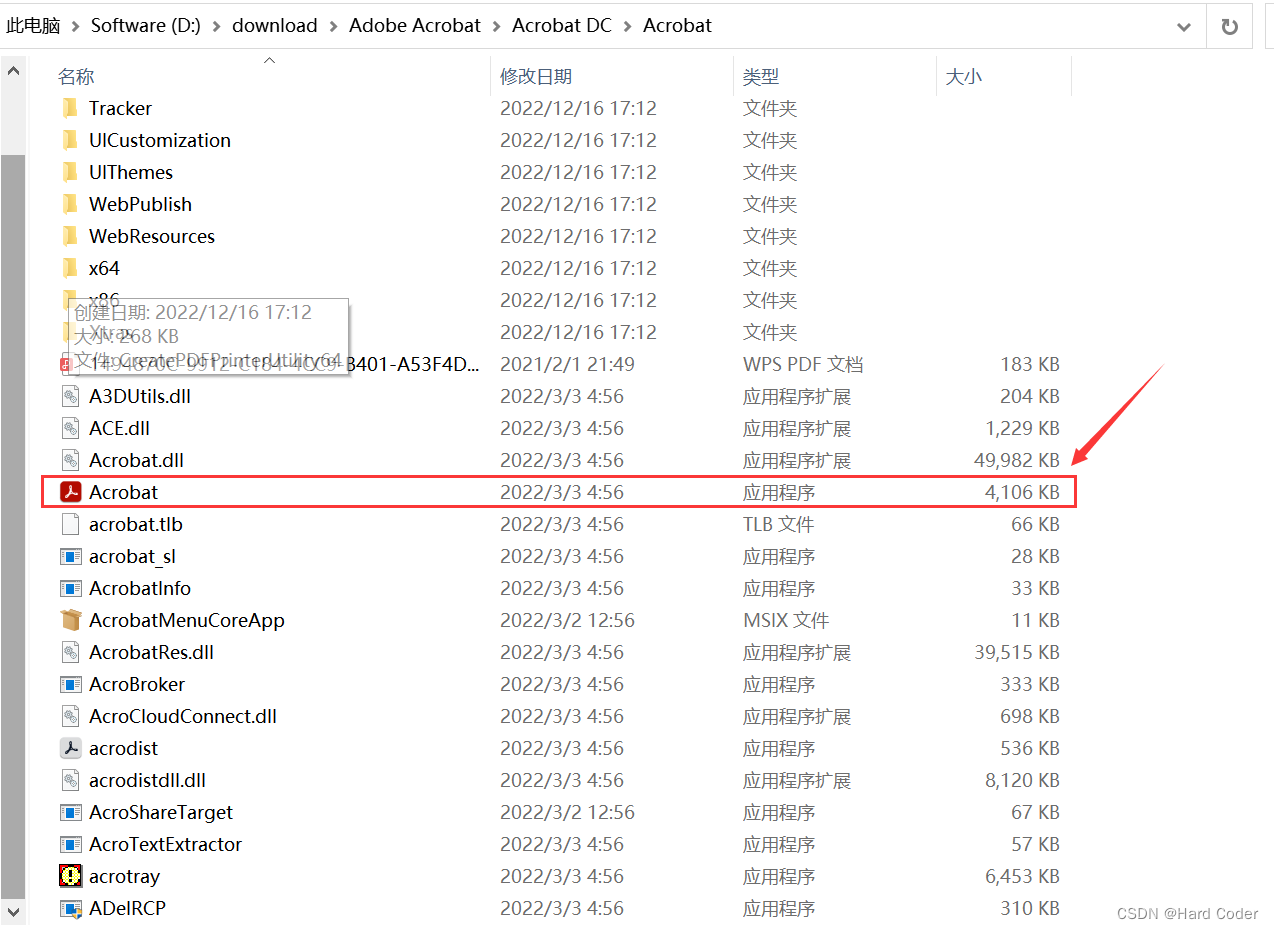Click the AcroShareTarget application icon
The image size is (1274, 929).
click(70, 812)
